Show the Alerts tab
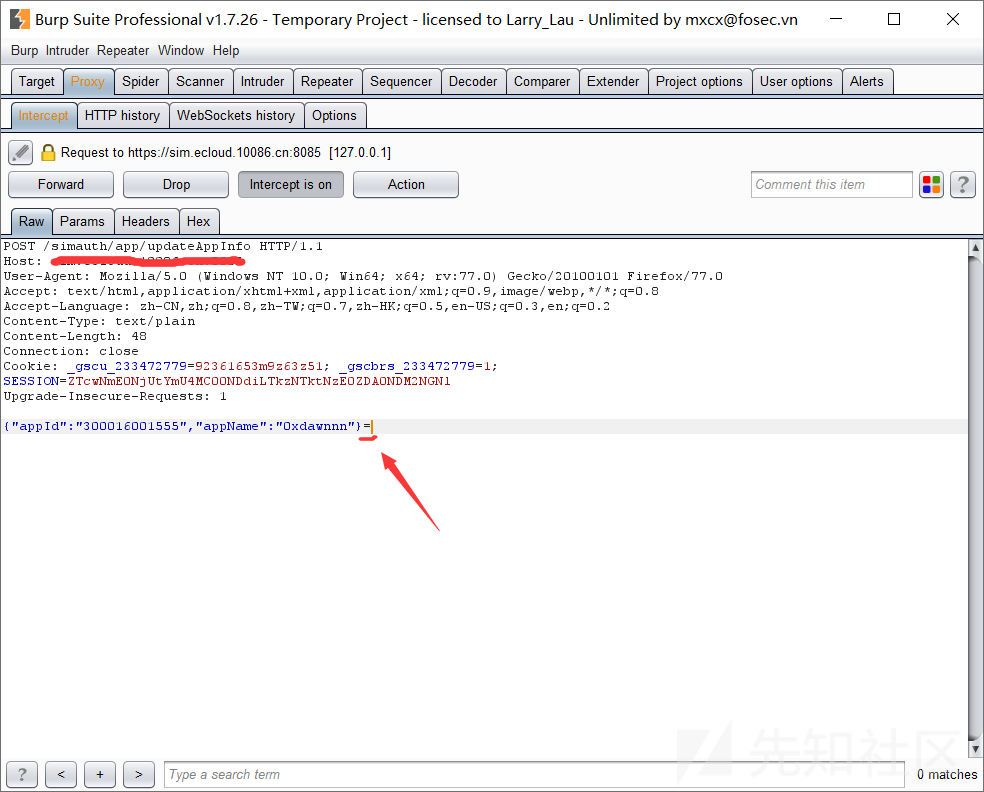Screen dimensions: 984x792 click(867, 82)
